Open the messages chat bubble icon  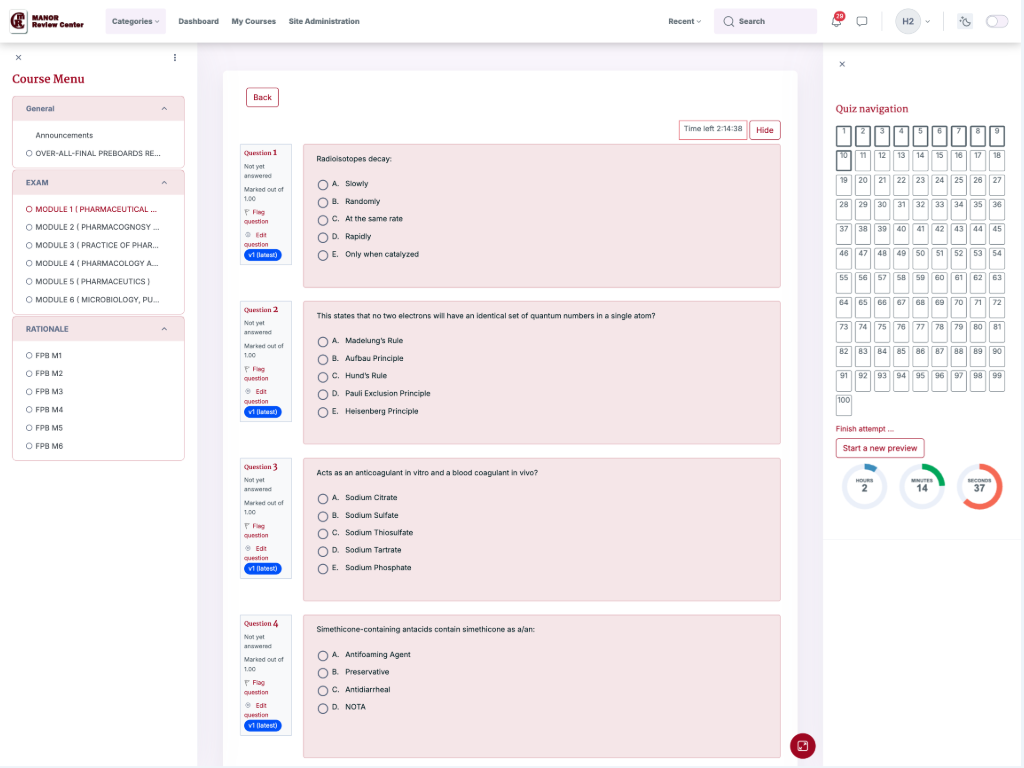pos(862,21)
